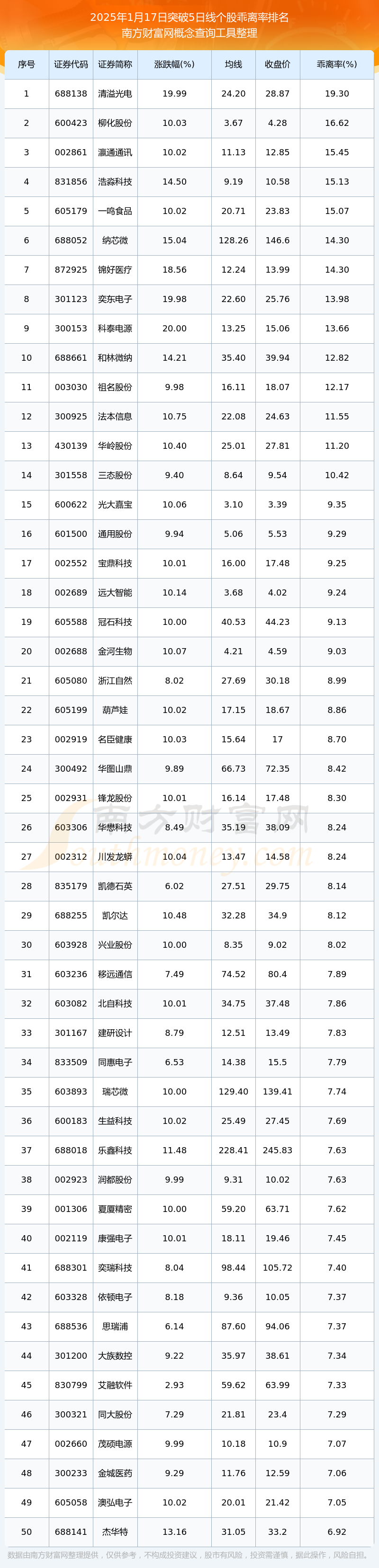Click stock name 川发龙蟒
Viewport: 379px width, 1568px height.
click(115, 856)
